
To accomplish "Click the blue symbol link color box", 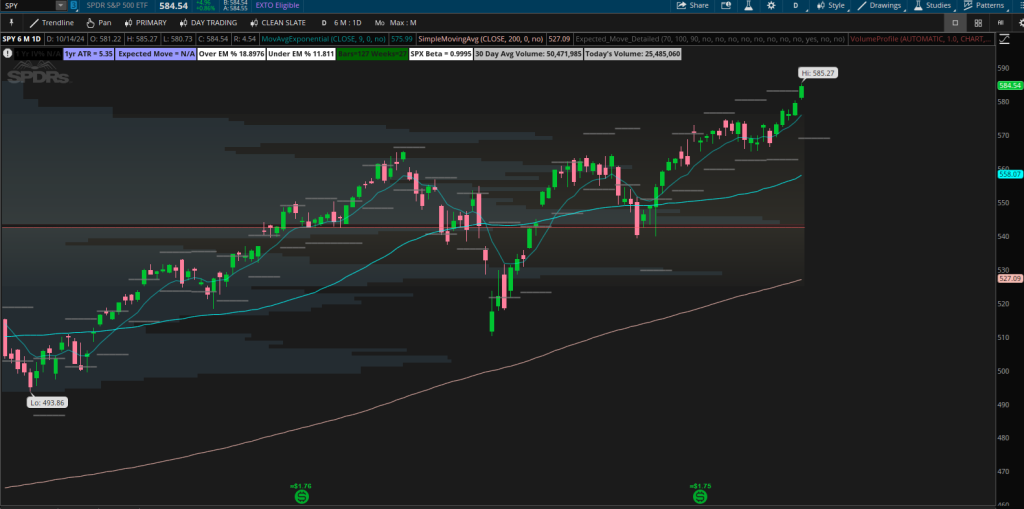I will [x=72, y=5].
